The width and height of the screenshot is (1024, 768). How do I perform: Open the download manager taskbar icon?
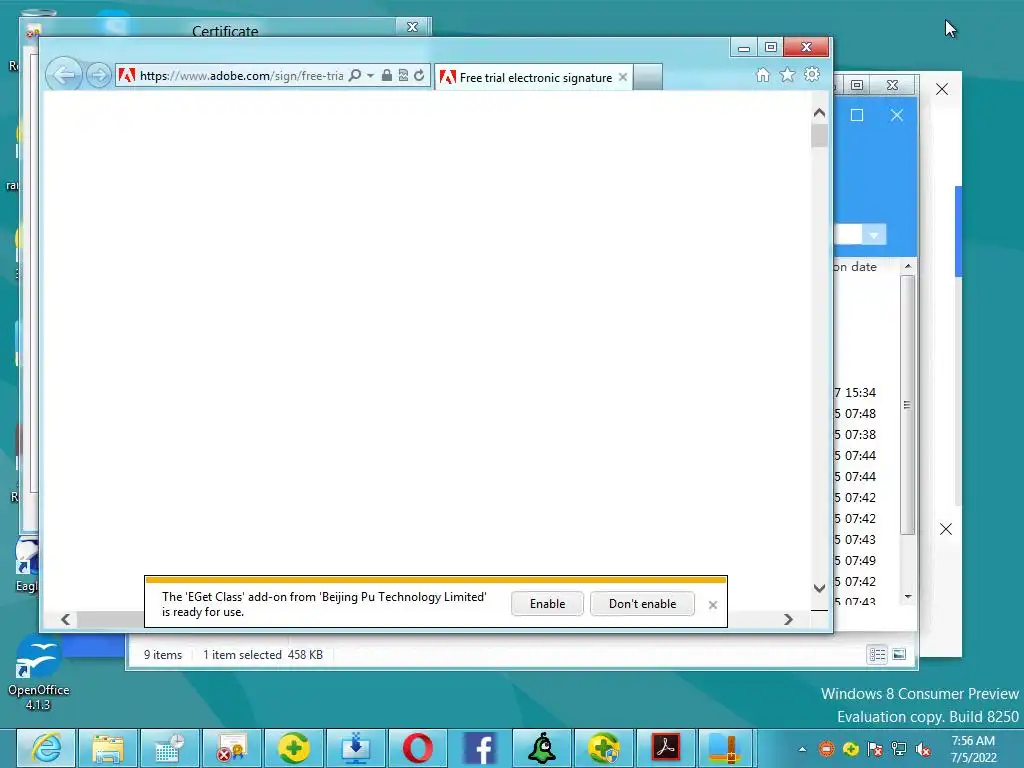point(356,748)
